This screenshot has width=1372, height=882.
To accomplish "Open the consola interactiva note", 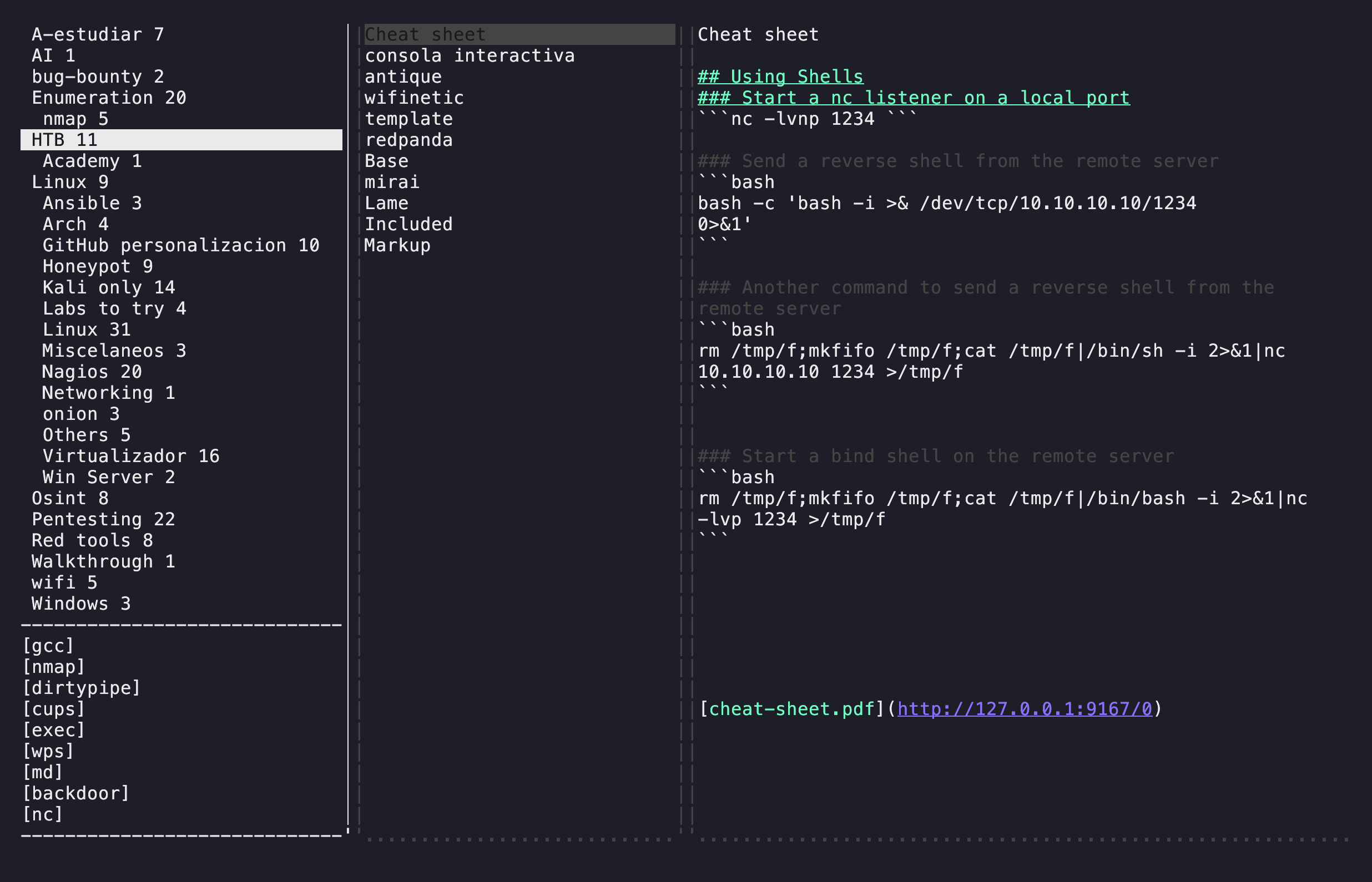I will tap(469, 55).
